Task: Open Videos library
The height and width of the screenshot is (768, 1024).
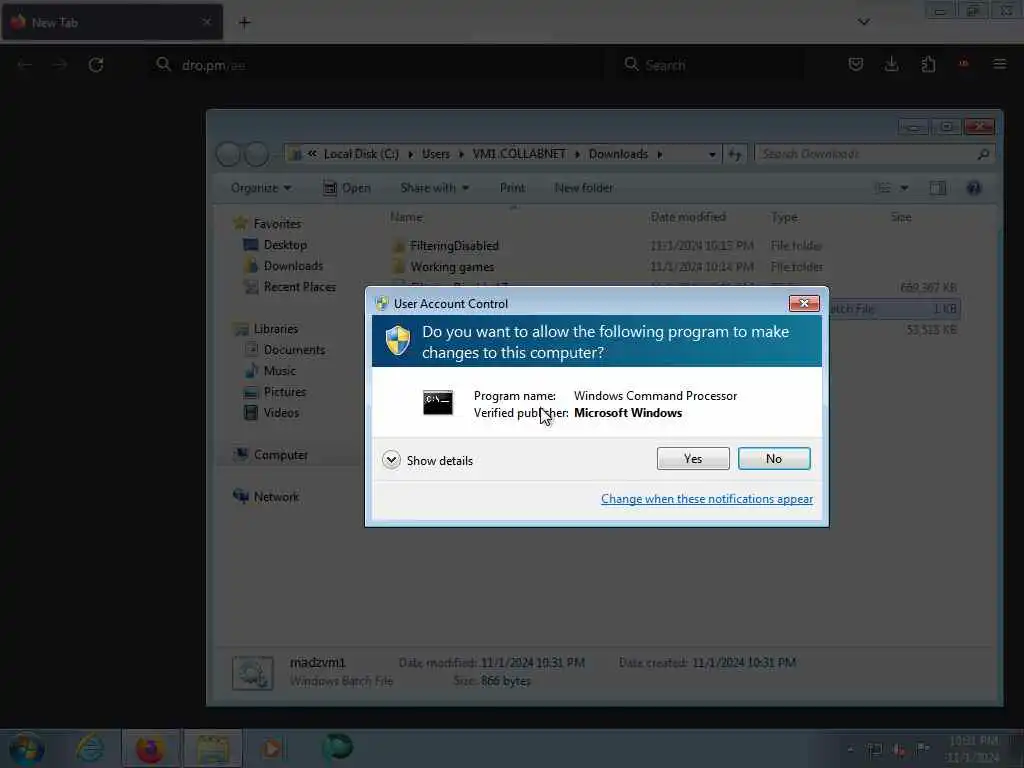Action: [x=281, y=413]
